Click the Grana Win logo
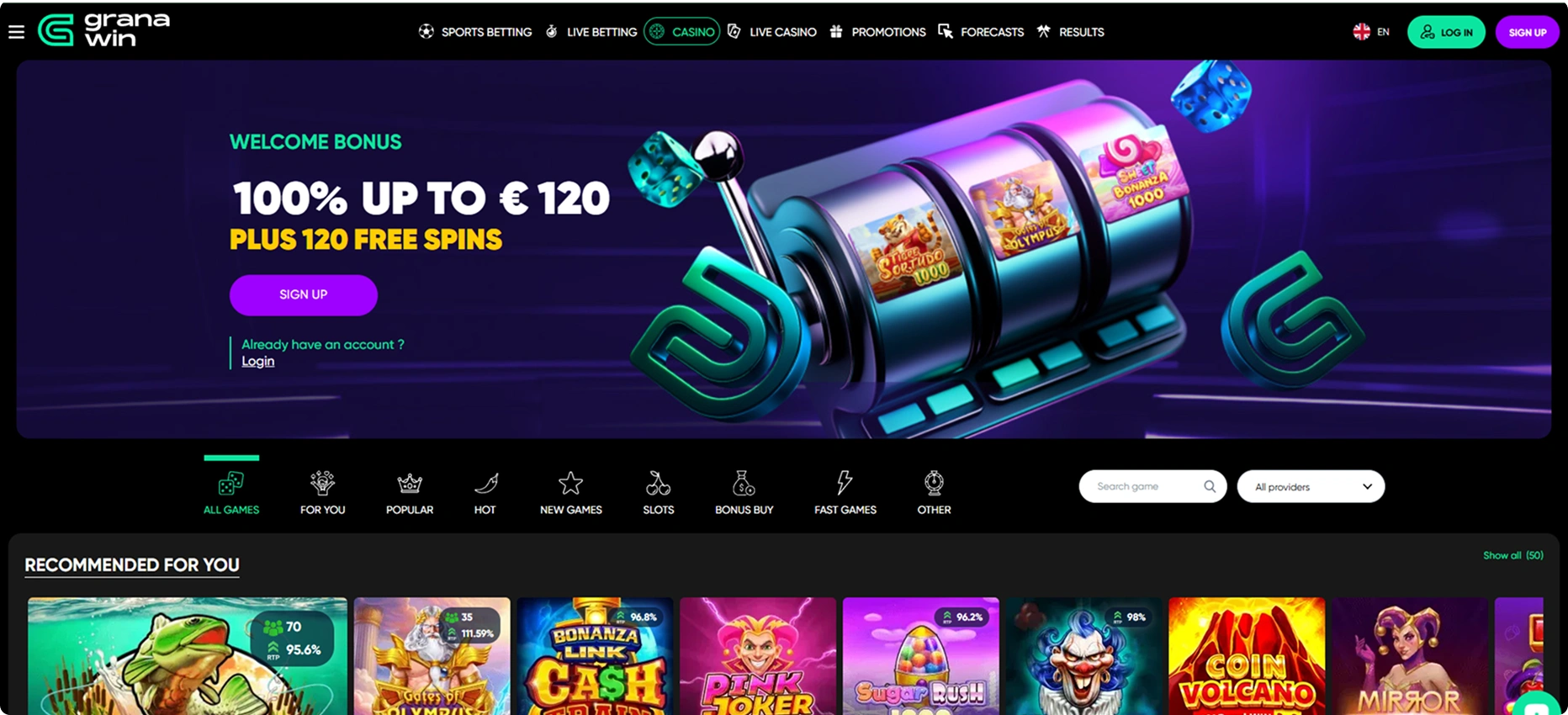 click(104, 30)
